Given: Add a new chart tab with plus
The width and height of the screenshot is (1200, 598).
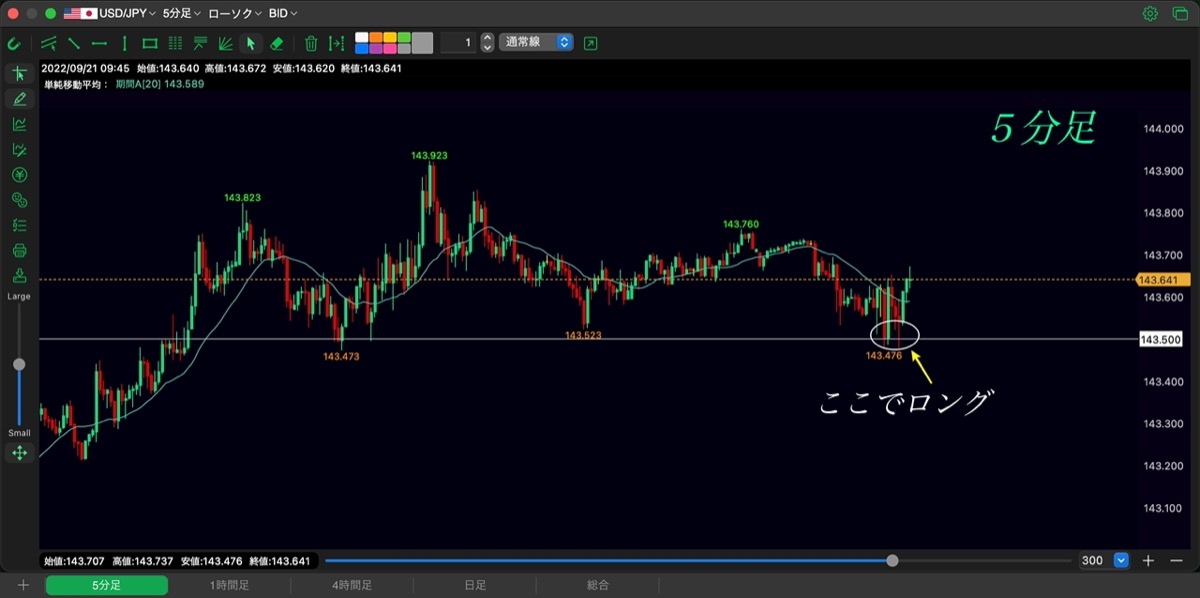Looking at the screenshot, I should pyautogui.click(x=23, y=585).
